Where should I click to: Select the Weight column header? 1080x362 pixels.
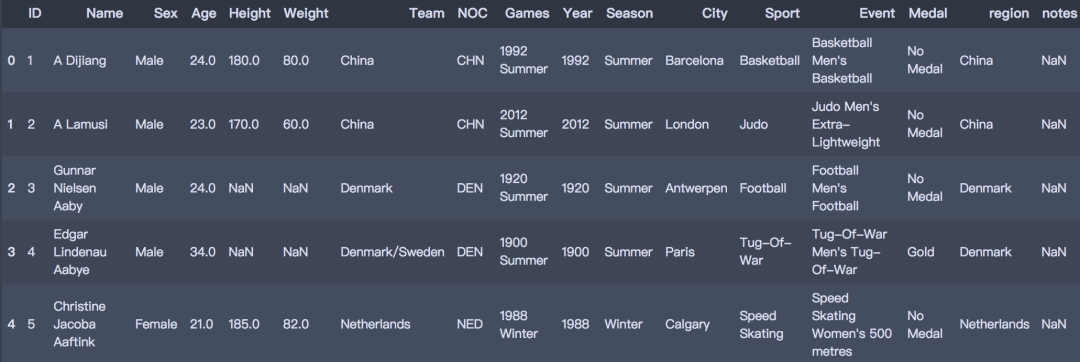tap(306, 13)
